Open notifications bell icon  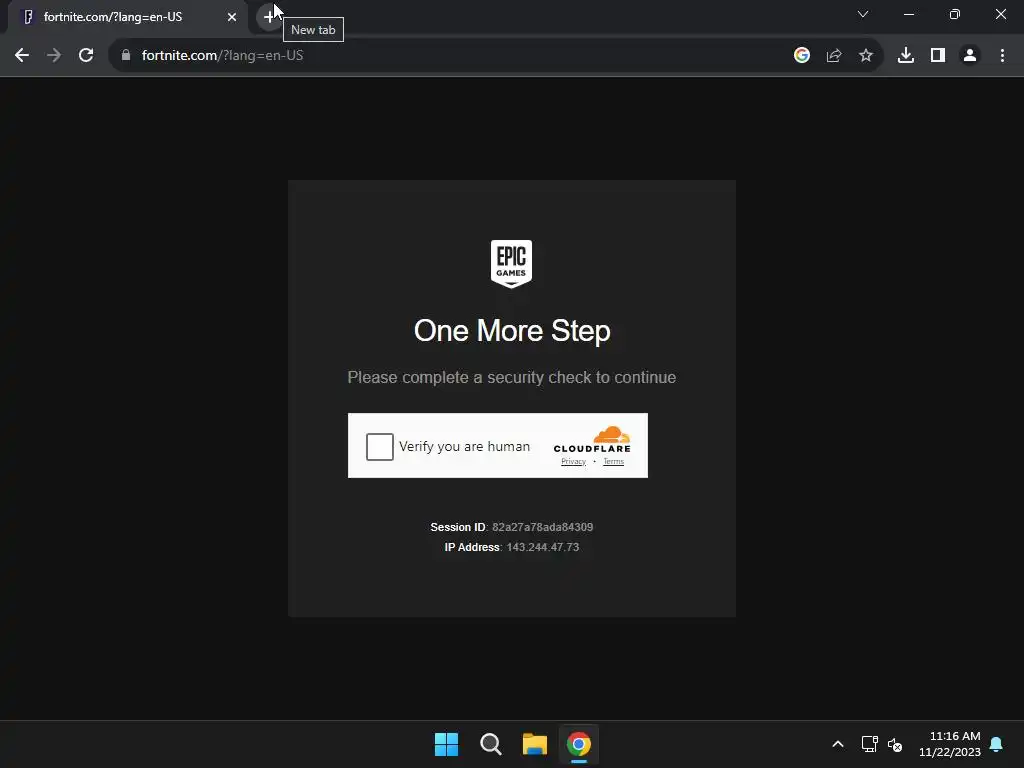[x=997, y=744]
